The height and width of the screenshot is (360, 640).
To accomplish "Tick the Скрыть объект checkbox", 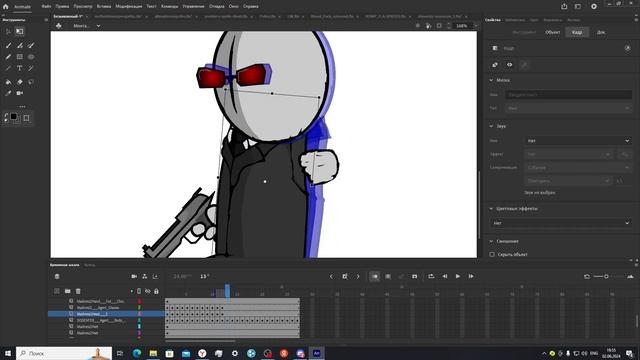I will click(492, 254).
